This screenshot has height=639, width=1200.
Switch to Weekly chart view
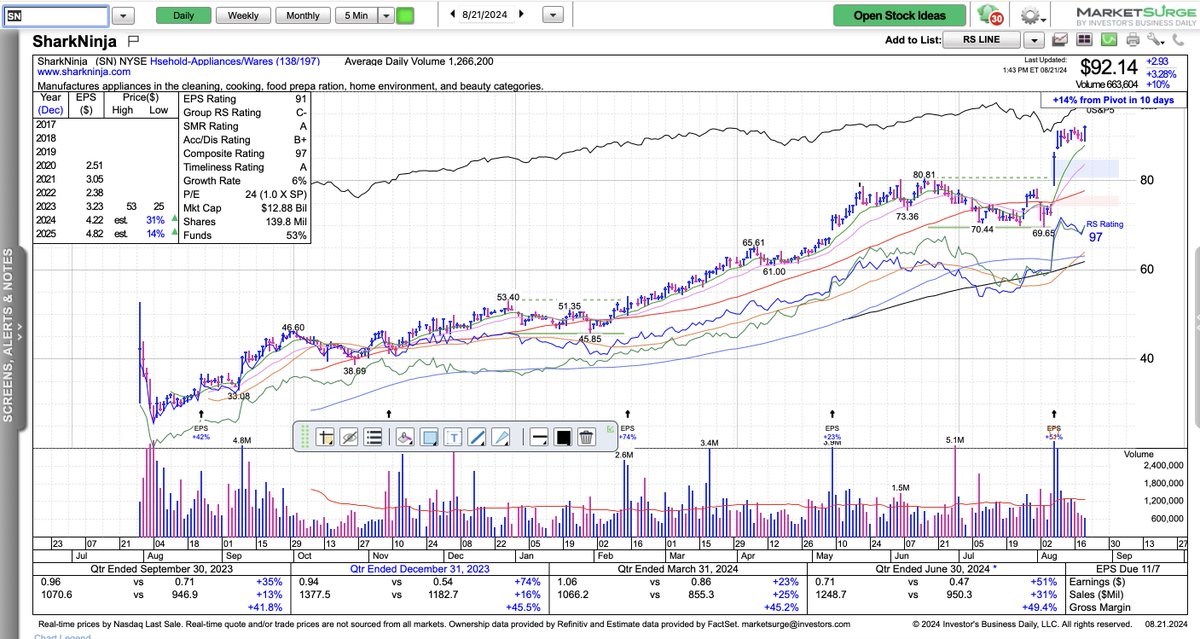point(243,15)
